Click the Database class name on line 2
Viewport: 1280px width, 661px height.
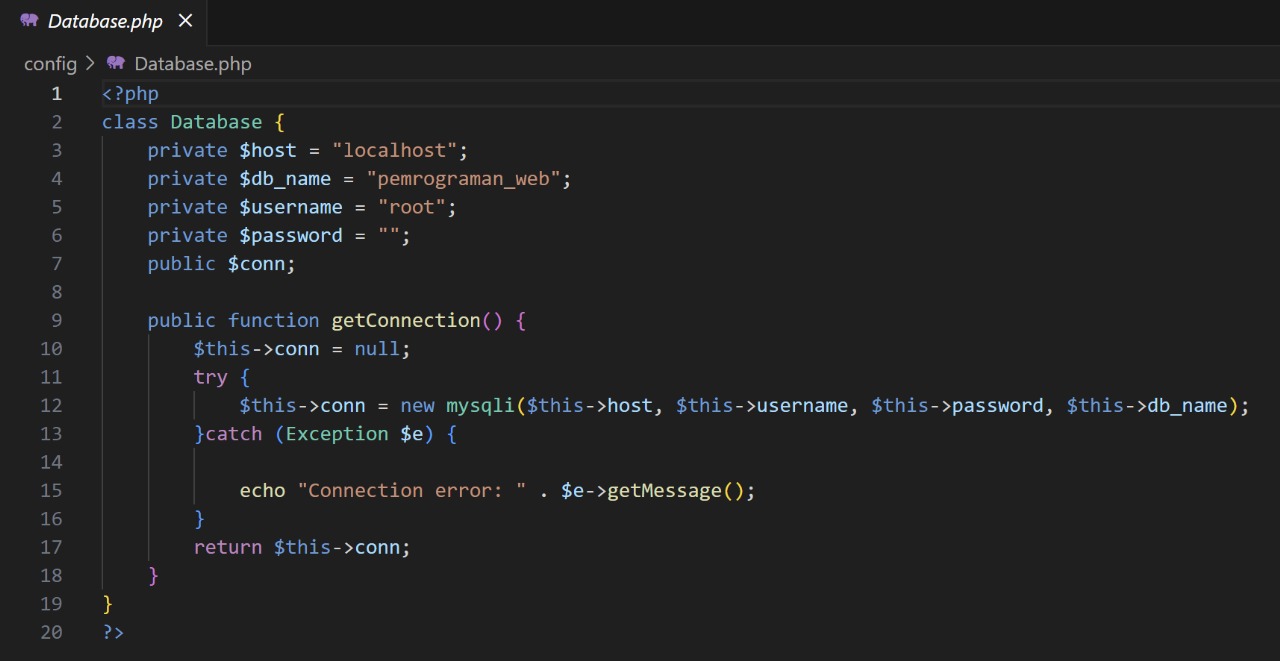click(x=216, y=122)
